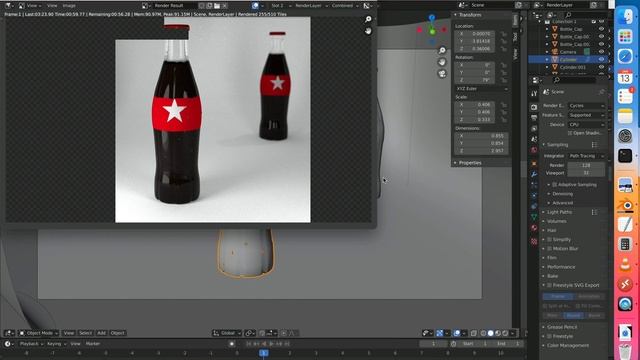Open the Device CPU dropdown
Screen dimensions: 640x360
pos(587,124)
